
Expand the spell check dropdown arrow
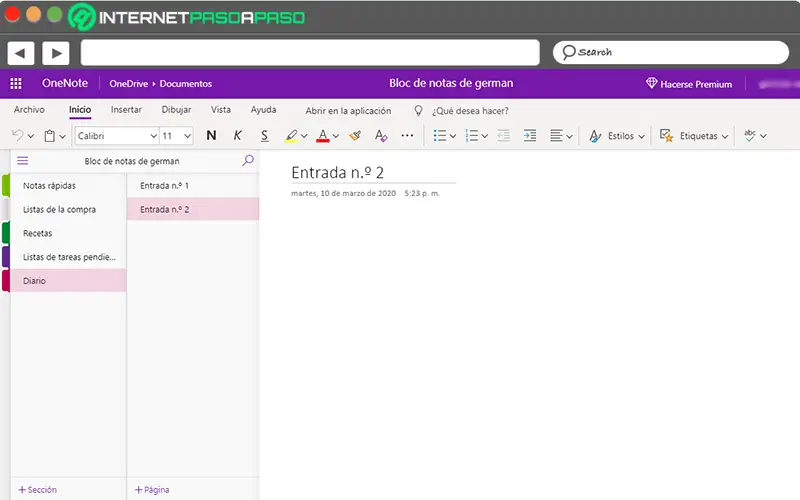coord(763,136)
